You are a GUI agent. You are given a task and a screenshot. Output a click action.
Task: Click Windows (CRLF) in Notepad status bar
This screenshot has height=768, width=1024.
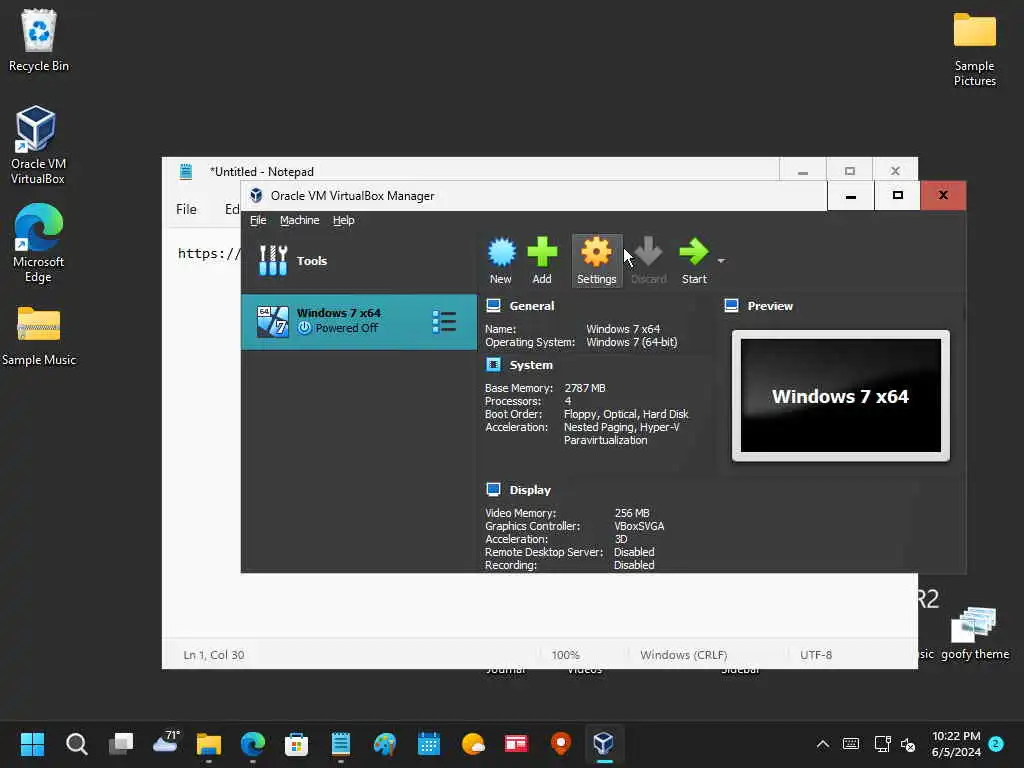pyautogui.click(x=684, y=655)
